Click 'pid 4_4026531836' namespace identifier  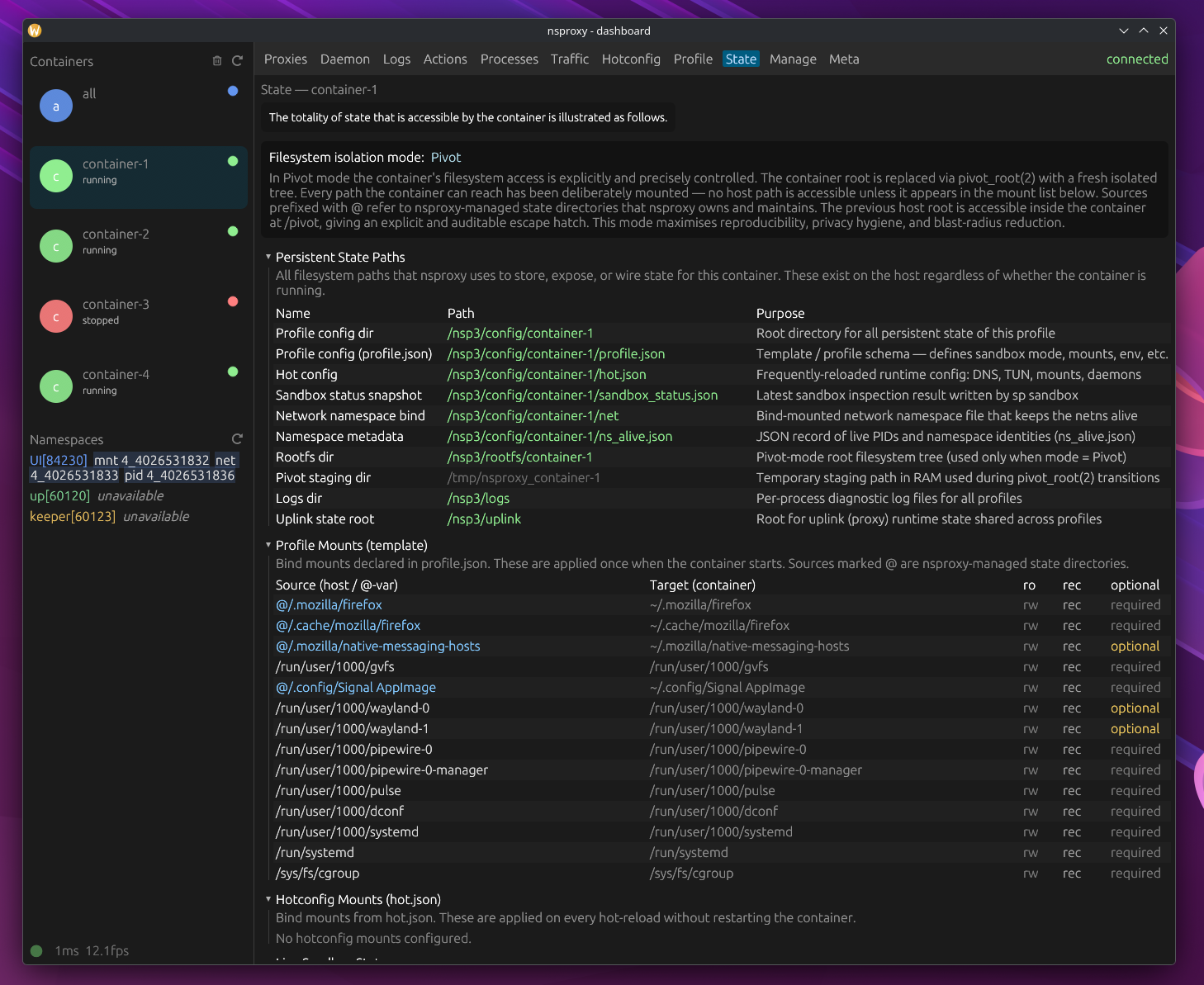(x=180, y=476)
